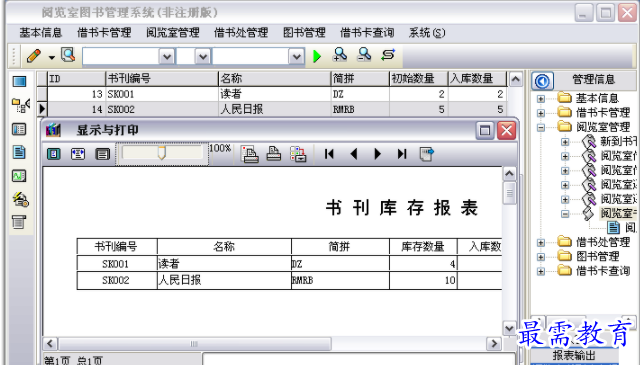640x365 pixels.
Task: Expand the 借书卡查询 tree folder
Action: 541,271
